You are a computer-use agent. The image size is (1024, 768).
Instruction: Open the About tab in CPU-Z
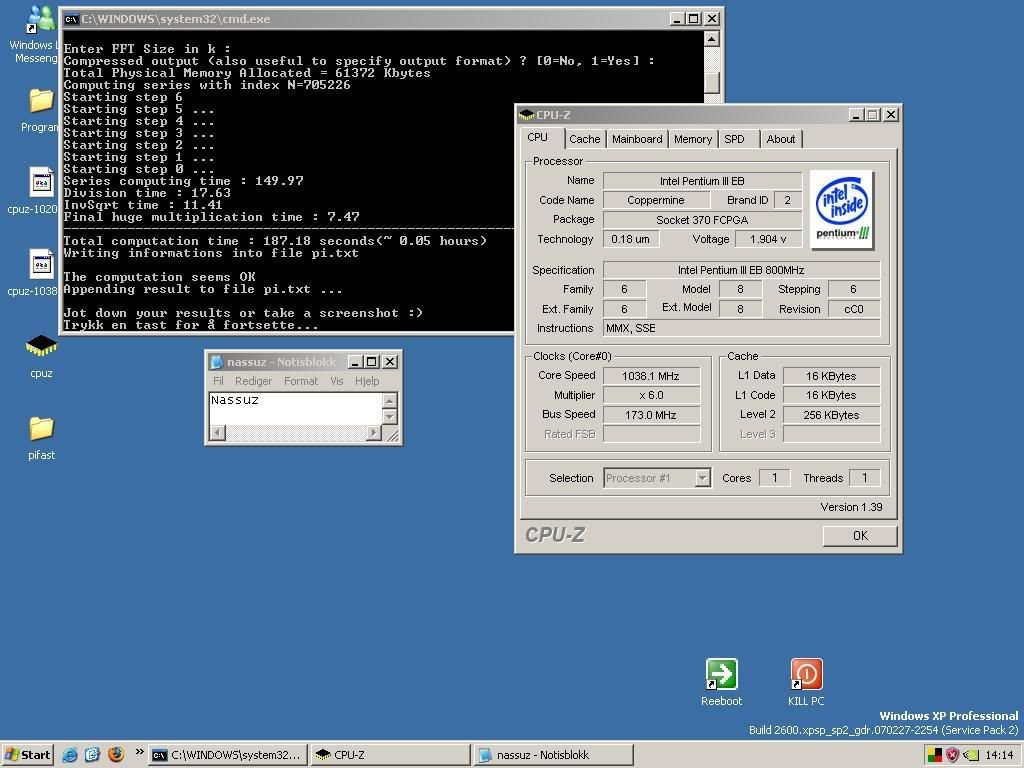[780, 139]
